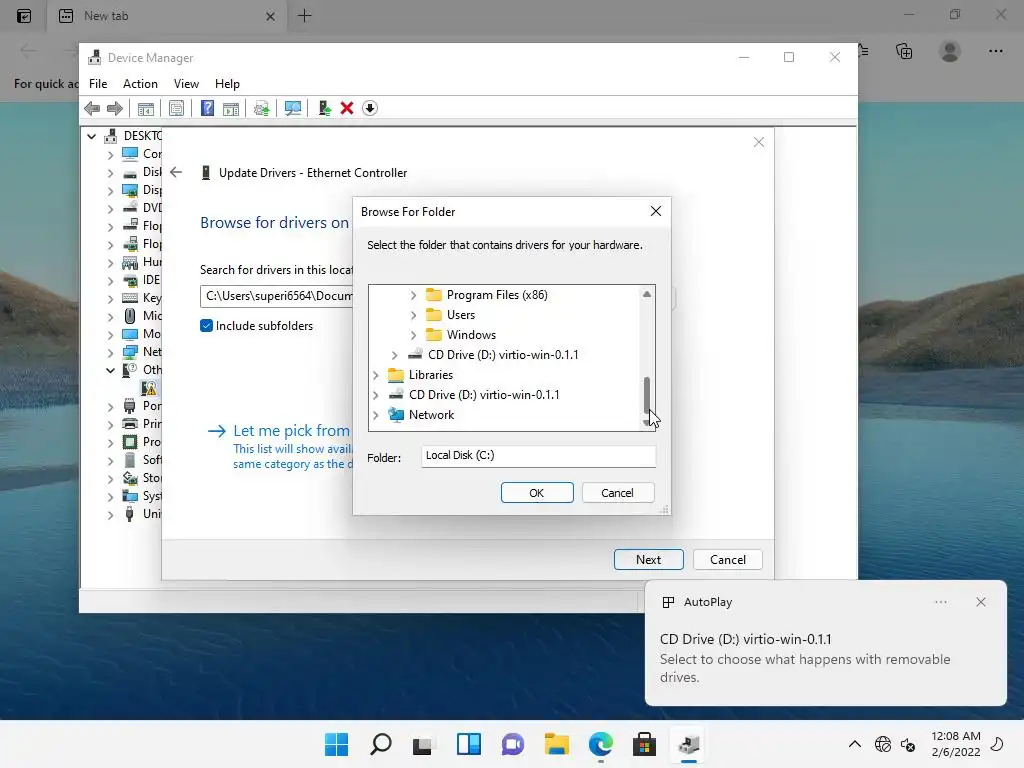The image size is (1024, 768).
Task: Click Let me pick from list link
Action: pyautogui.click(x=291, y=430)
